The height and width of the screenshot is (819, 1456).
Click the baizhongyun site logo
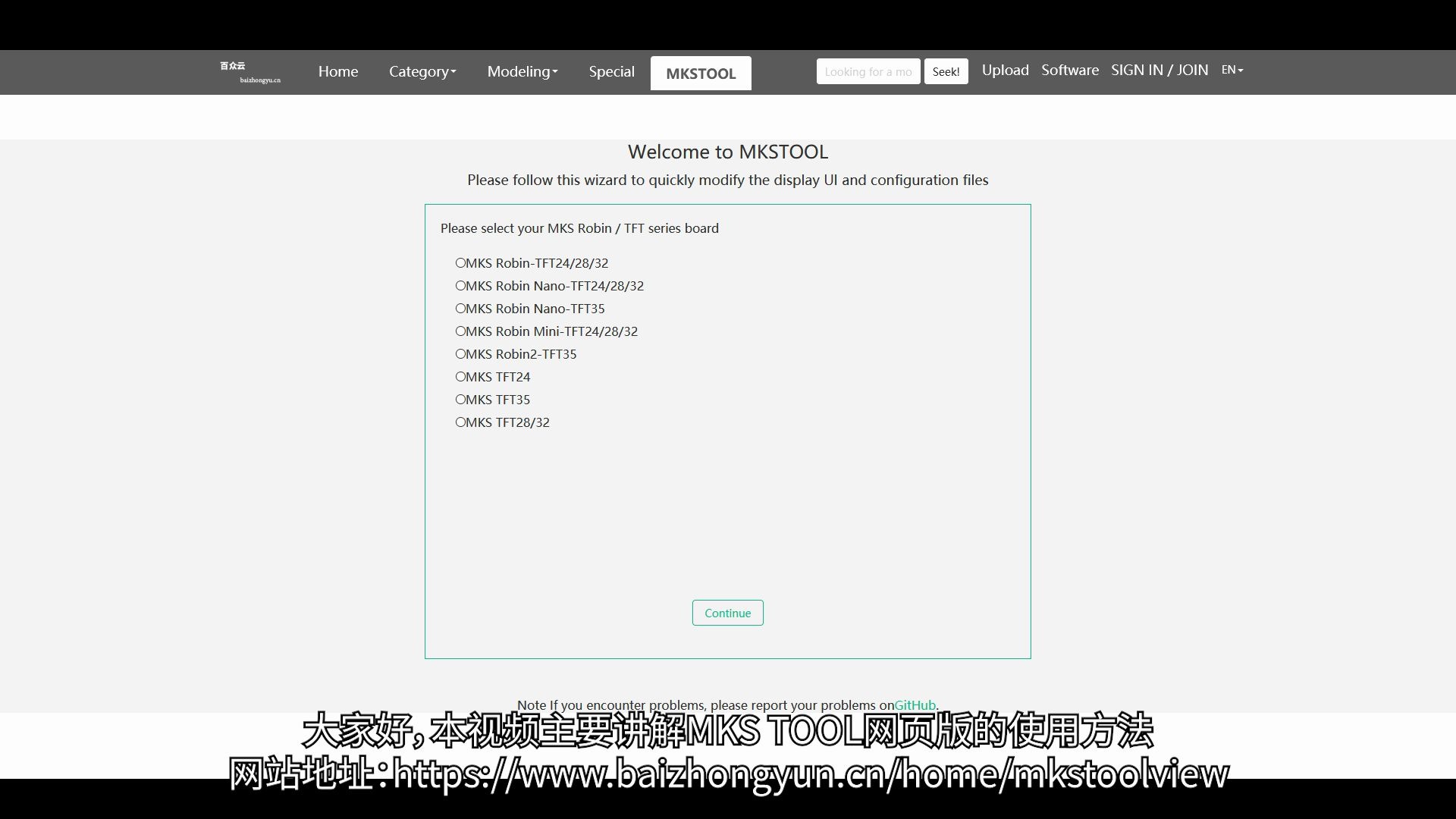pyautogui.click(x=249, y=72)
